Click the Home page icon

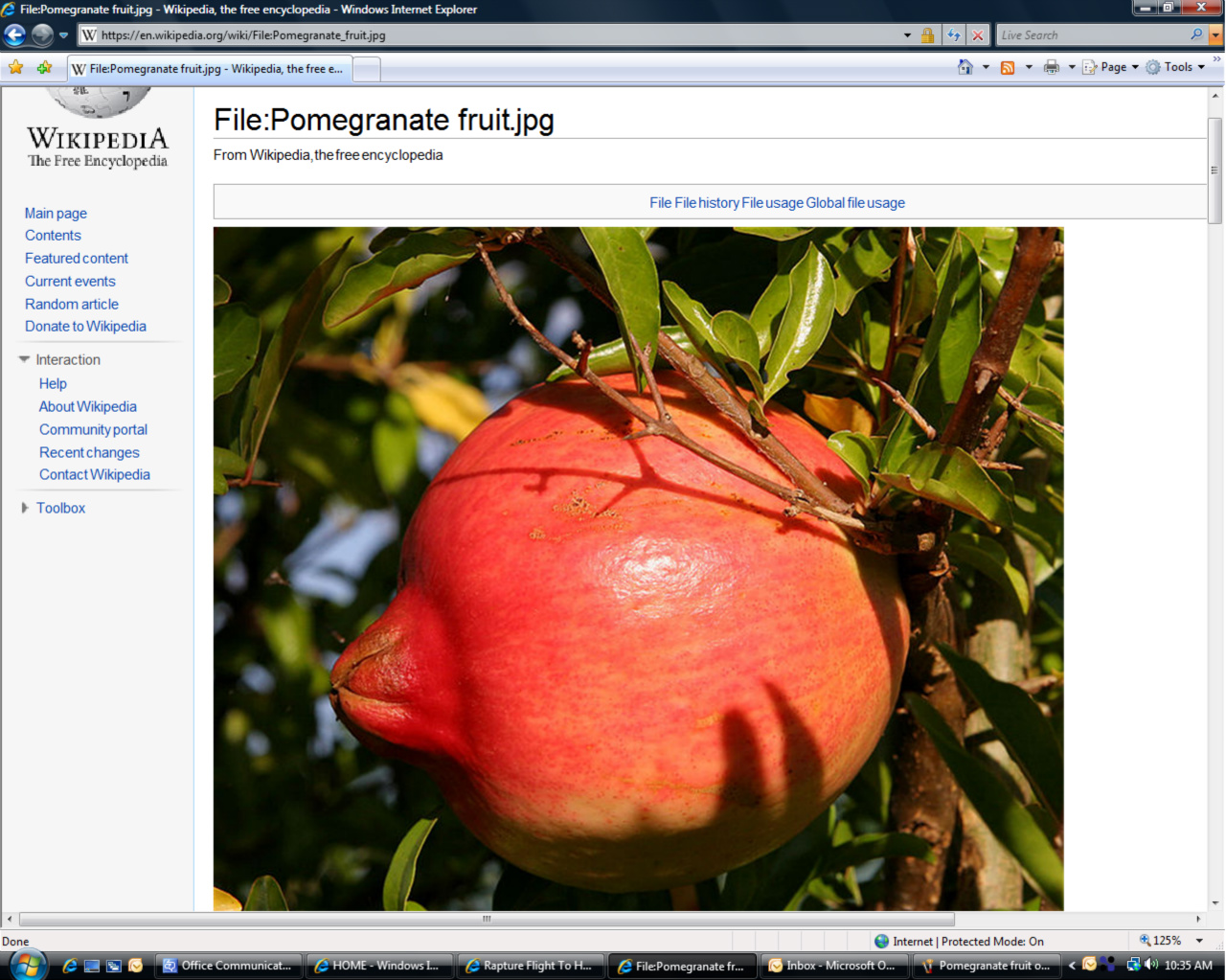tap(965, 67)
